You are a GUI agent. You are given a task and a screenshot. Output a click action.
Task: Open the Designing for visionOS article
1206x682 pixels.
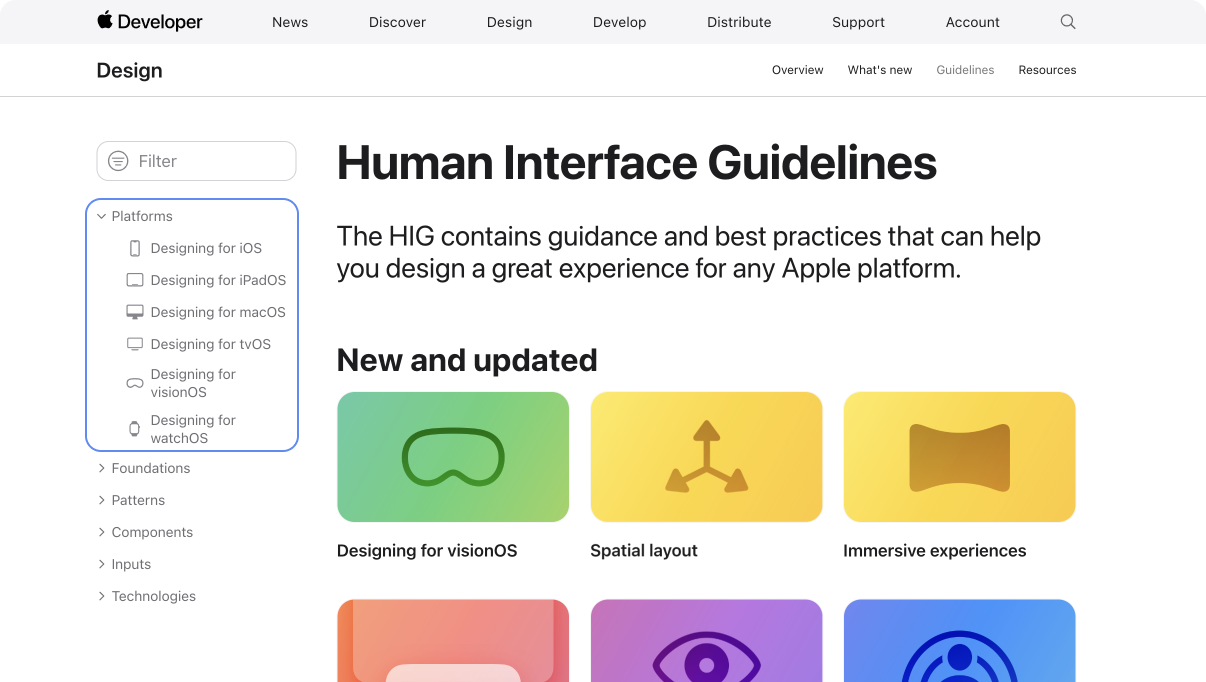tap(453, 457)
